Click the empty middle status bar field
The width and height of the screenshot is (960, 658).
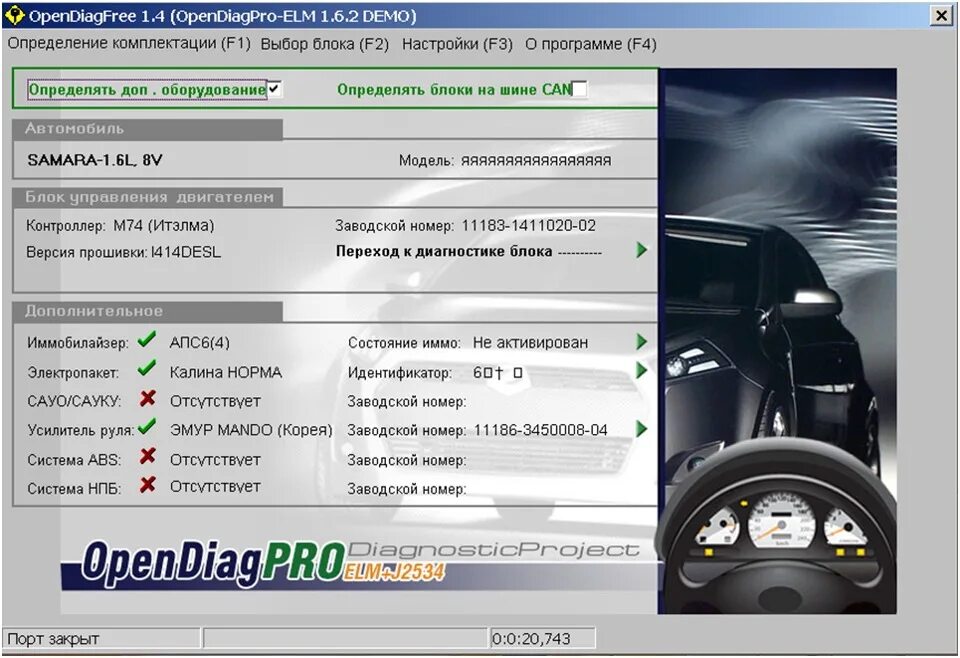pos(345,638)
